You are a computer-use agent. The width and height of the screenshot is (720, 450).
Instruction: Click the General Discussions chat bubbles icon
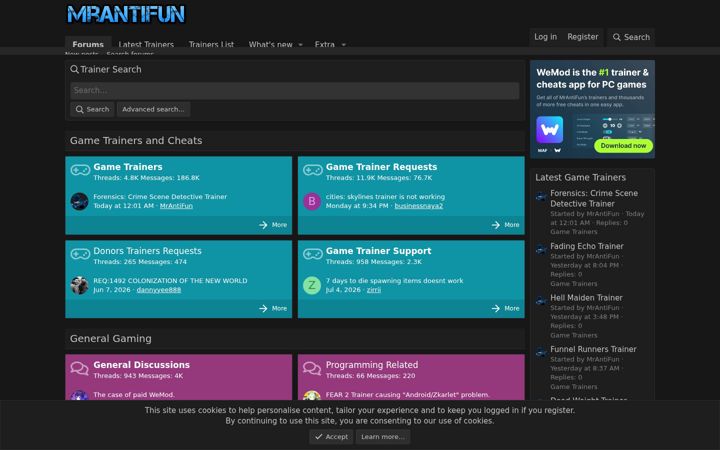click(x=79, y=368)
